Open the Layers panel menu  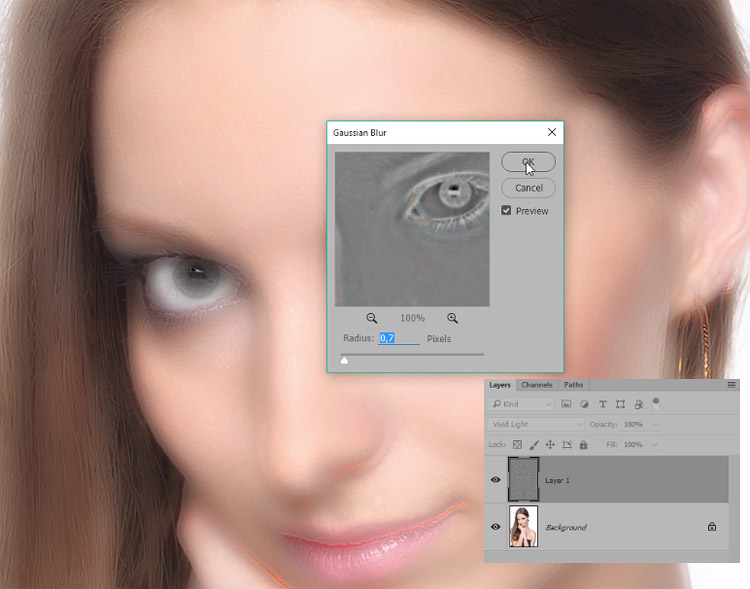pyautogui.click(x=731, y=385)
